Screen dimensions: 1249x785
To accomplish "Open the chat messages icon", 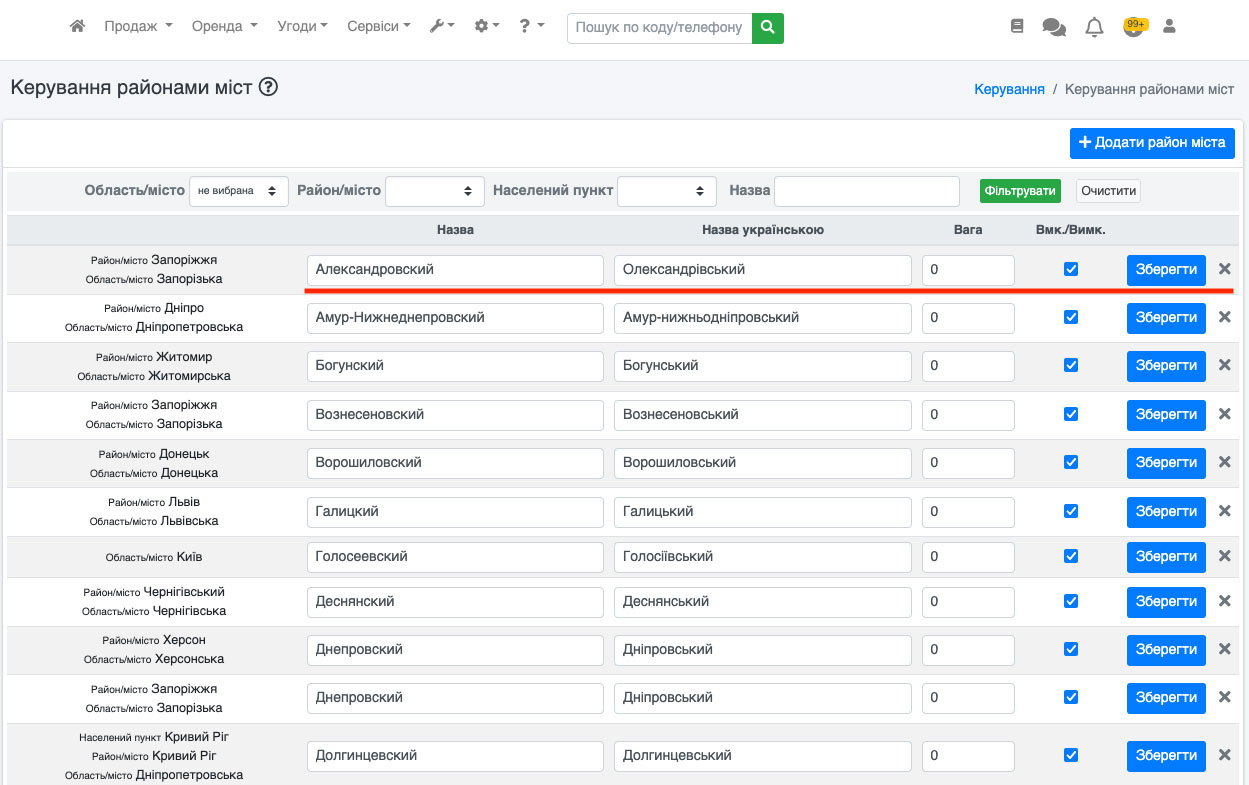I will (x=1054, y=27).
